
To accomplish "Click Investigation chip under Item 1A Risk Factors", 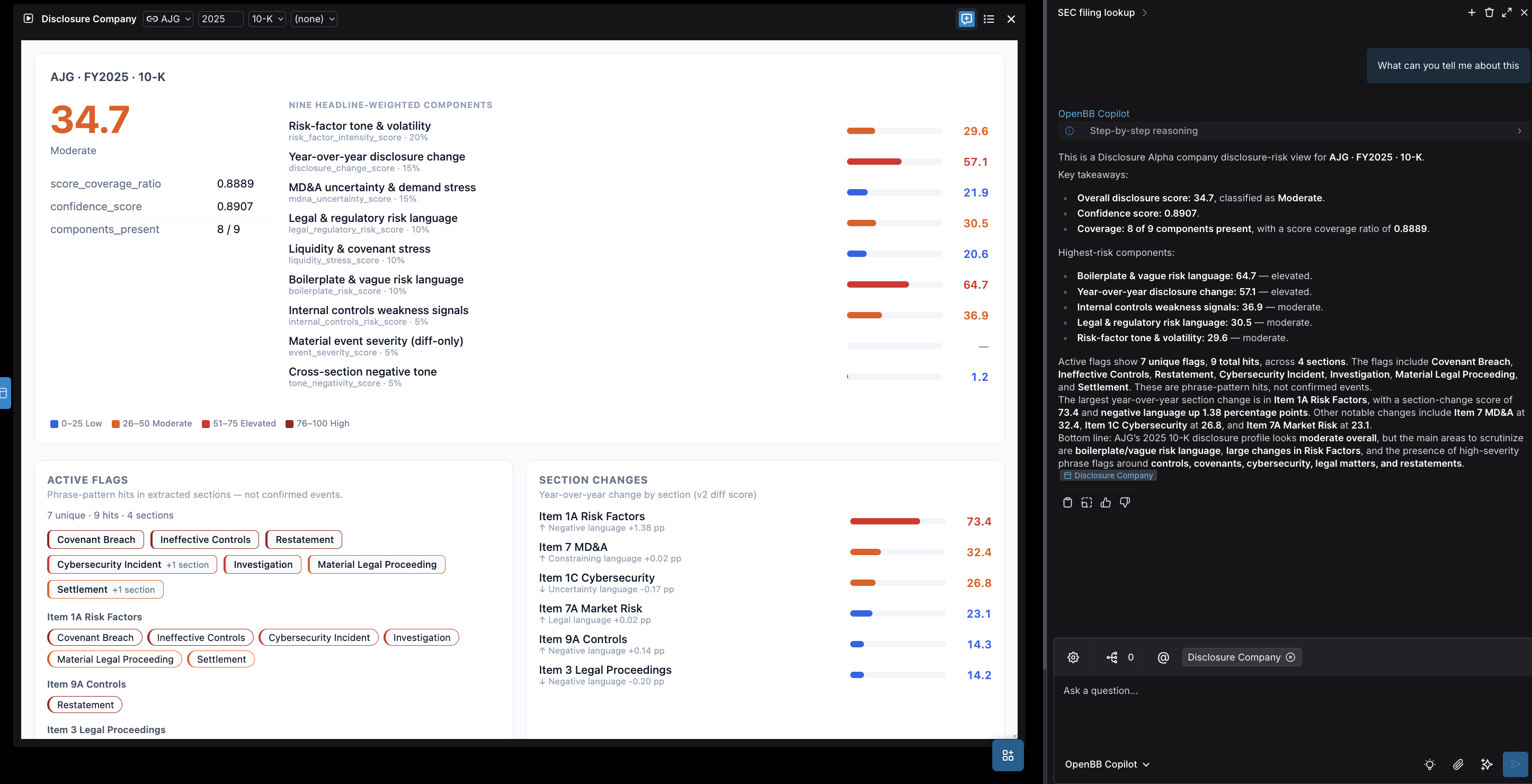I will [x=422, y=638].
